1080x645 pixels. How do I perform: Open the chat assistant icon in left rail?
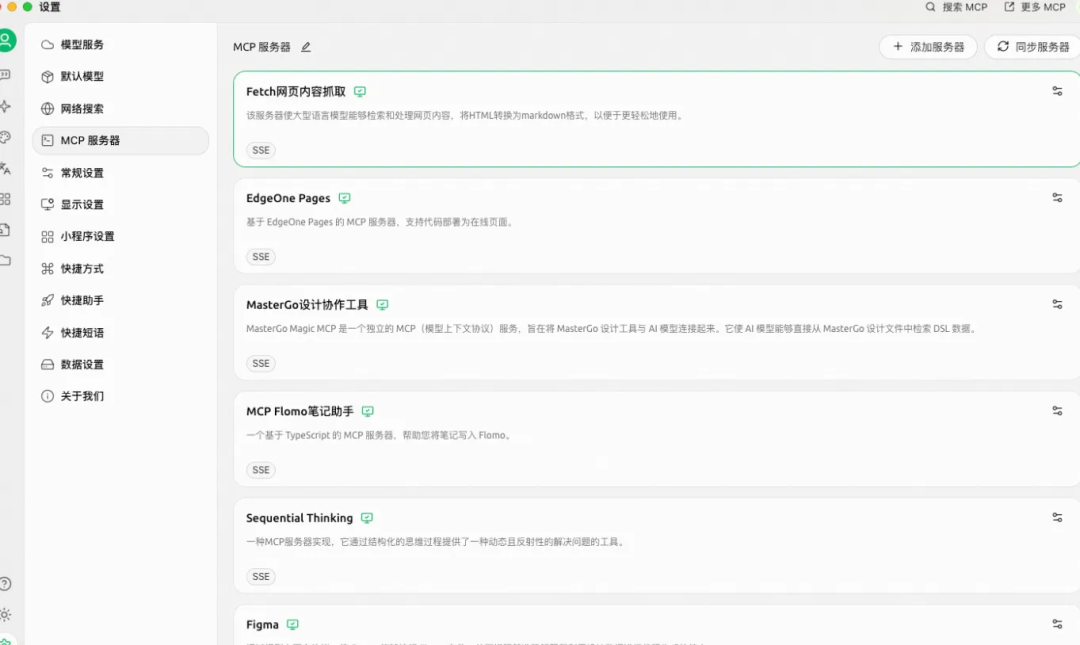(5, 74)
